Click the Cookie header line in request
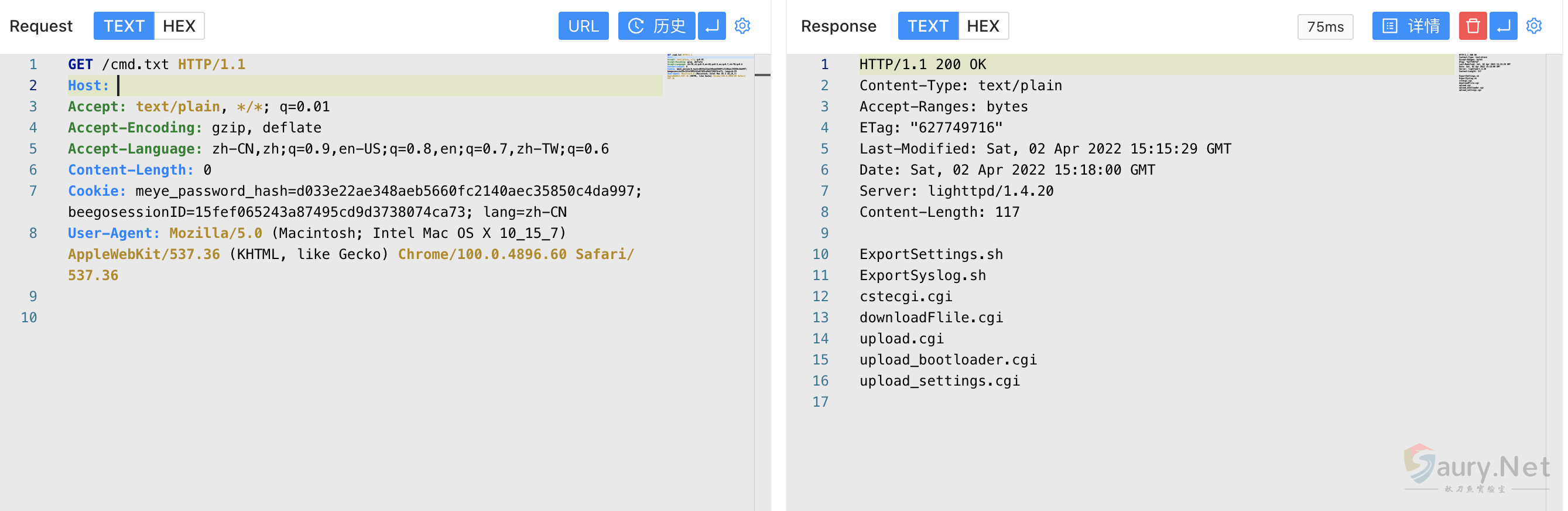Viewport: 1568px width, 511px height. (354, 191)
